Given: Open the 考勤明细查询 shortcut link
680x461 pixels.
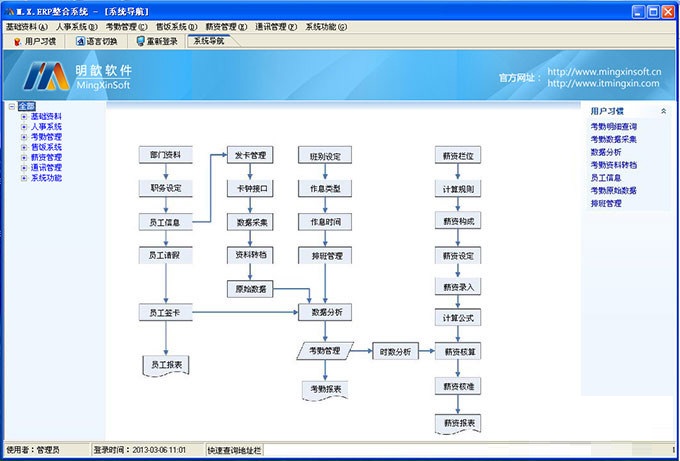Looking at the screenshot, I should 613,127.
